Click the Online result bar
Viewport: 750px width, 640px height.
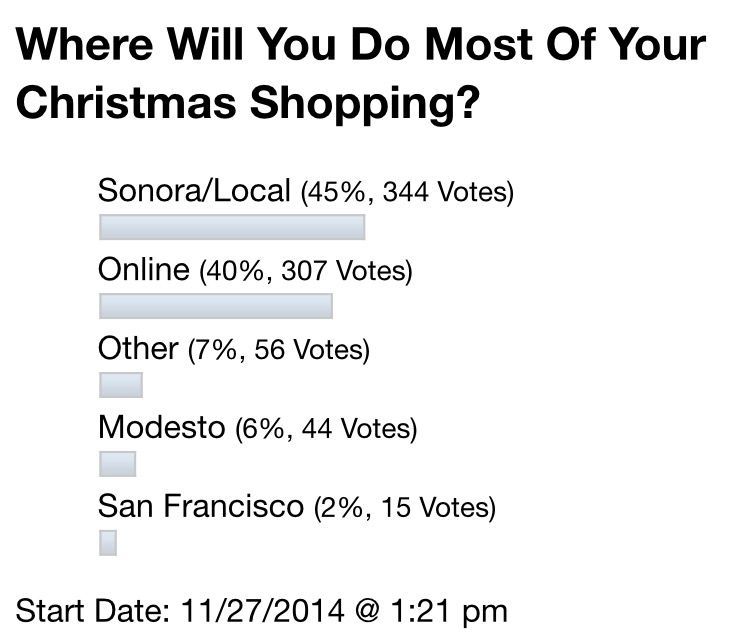point(215,306)
